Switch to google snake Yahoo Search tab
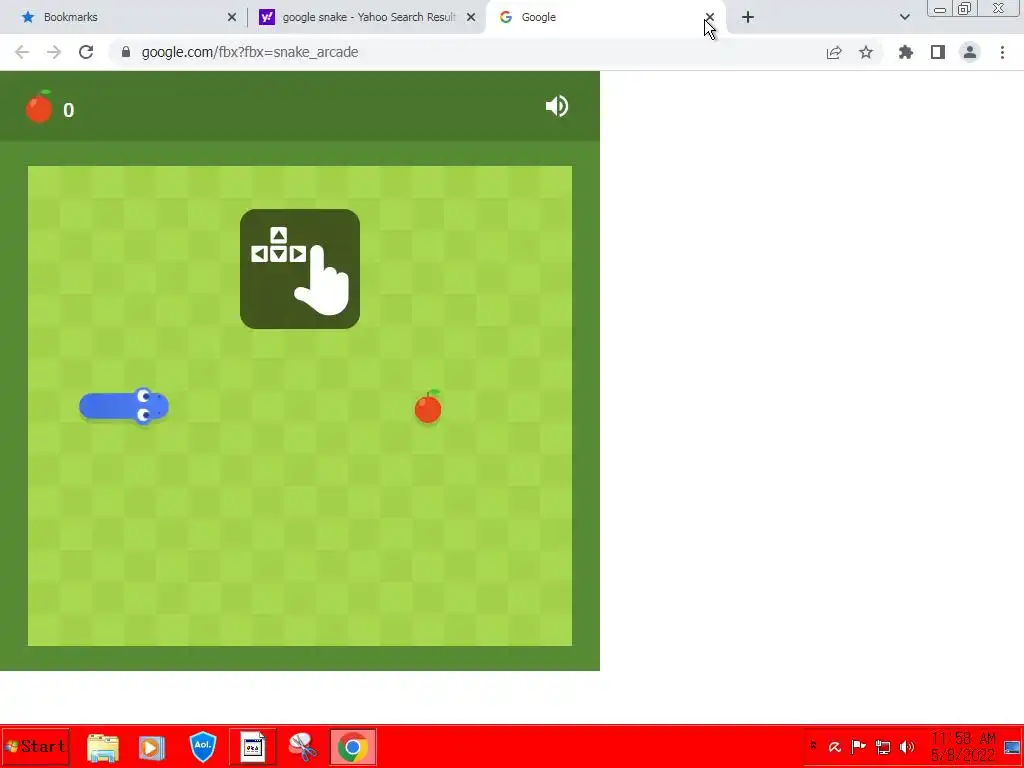Screen dimensions: 1024x768 click(x=369, y=17)
